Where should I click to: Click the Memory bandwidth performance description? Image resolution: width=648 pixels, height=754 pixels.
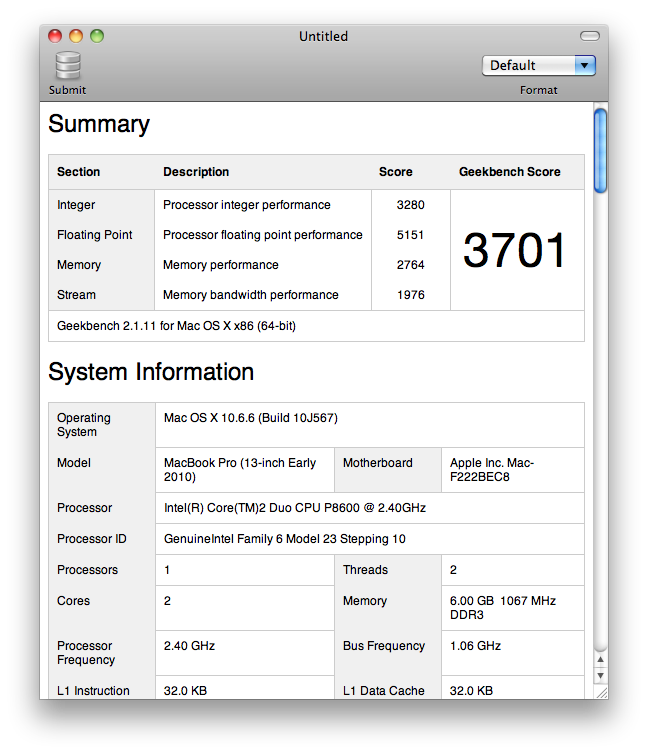click(250, 295)
